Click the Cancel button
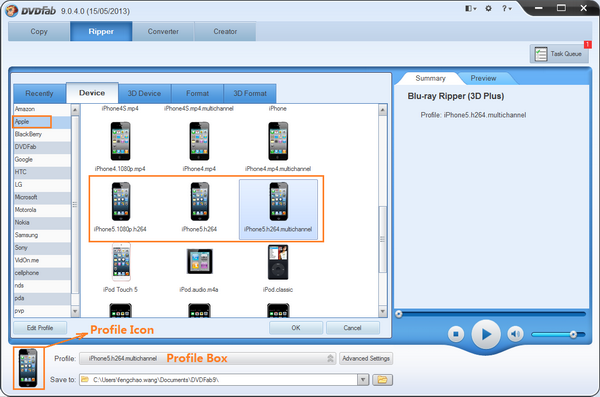The width and height of the screenshot is (600, 397). [352, 328]
